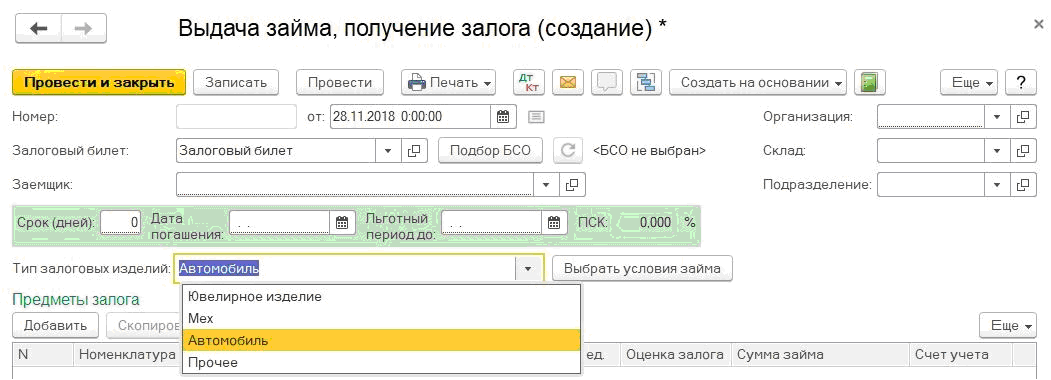Select Прочее from dropdown list

click(381, 362)
